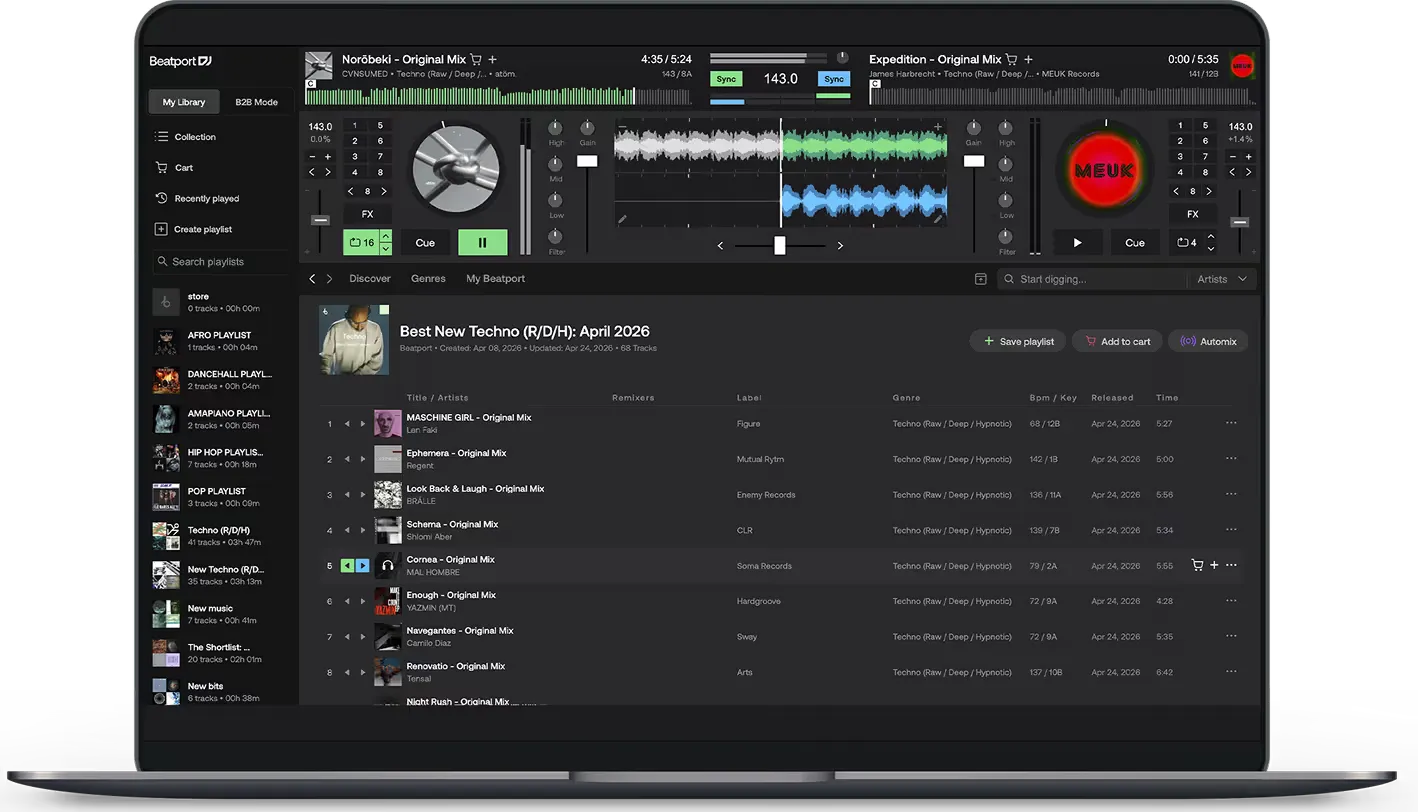Increase right deck loop length up arrow
This screenshot has width=1418, height=812.
point(1211,237)
